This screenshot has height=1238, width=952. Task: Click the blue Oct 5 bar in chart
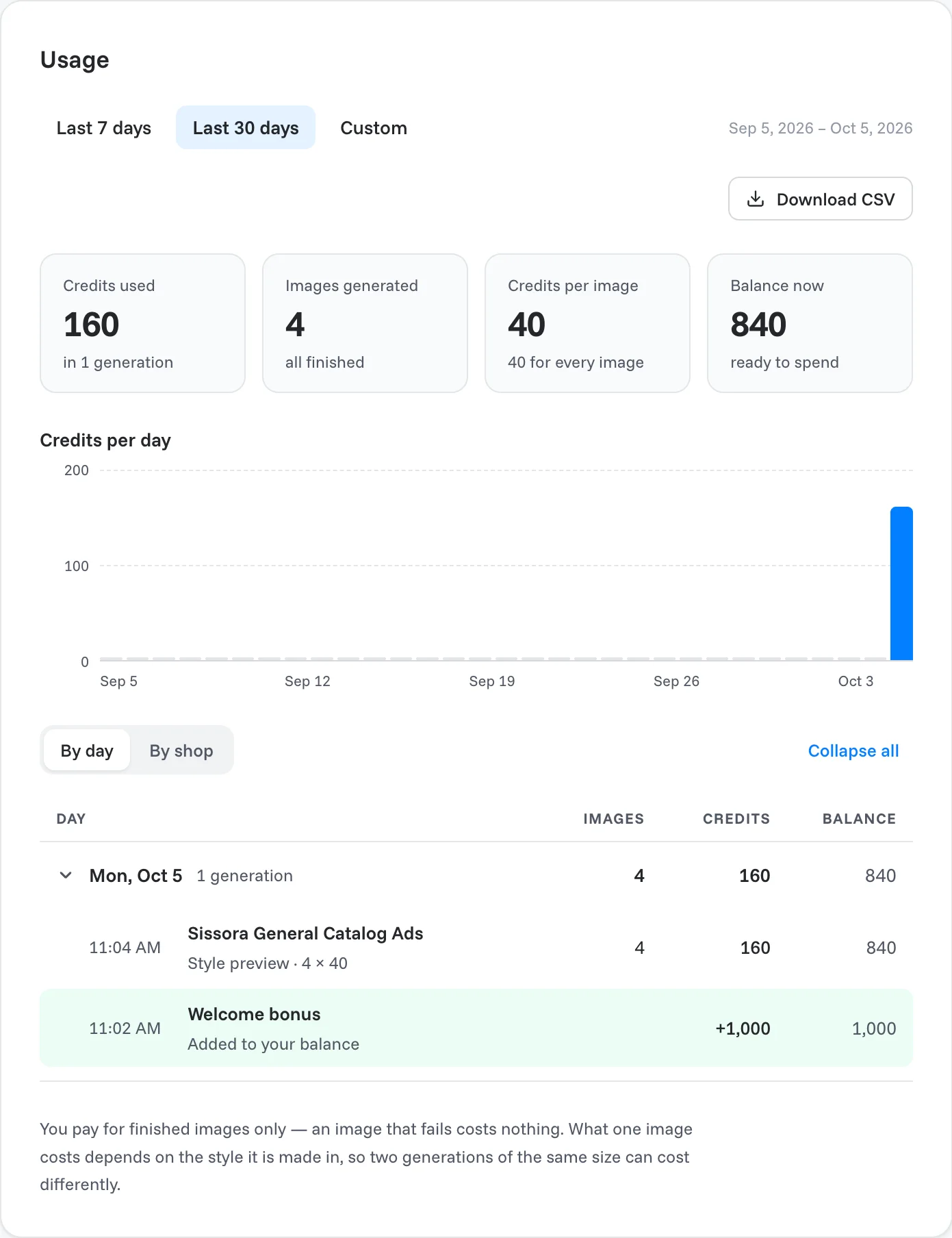coord(901,583)
